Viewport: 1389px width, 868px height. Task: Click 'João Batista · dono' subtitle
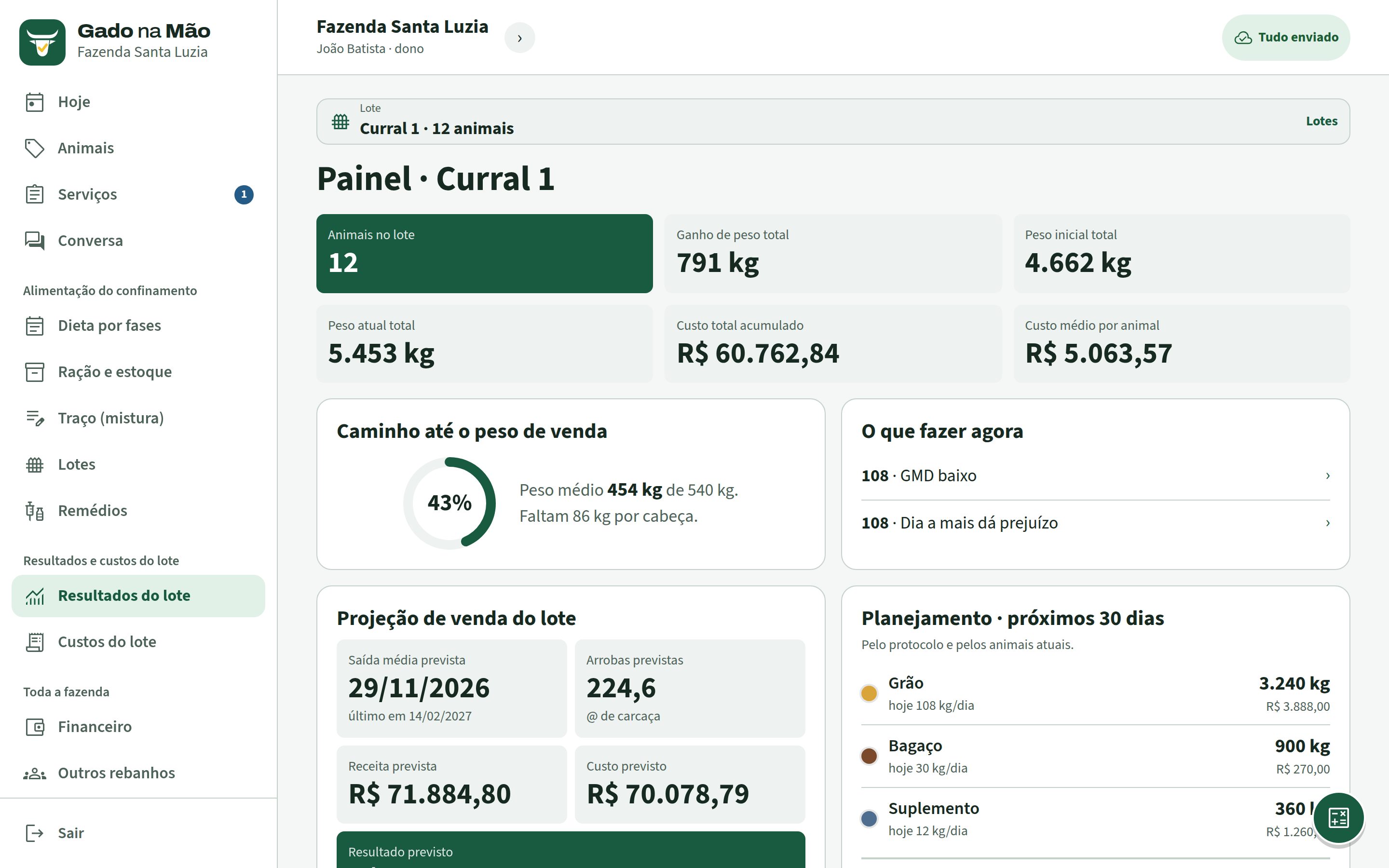[x=370, y=49]
